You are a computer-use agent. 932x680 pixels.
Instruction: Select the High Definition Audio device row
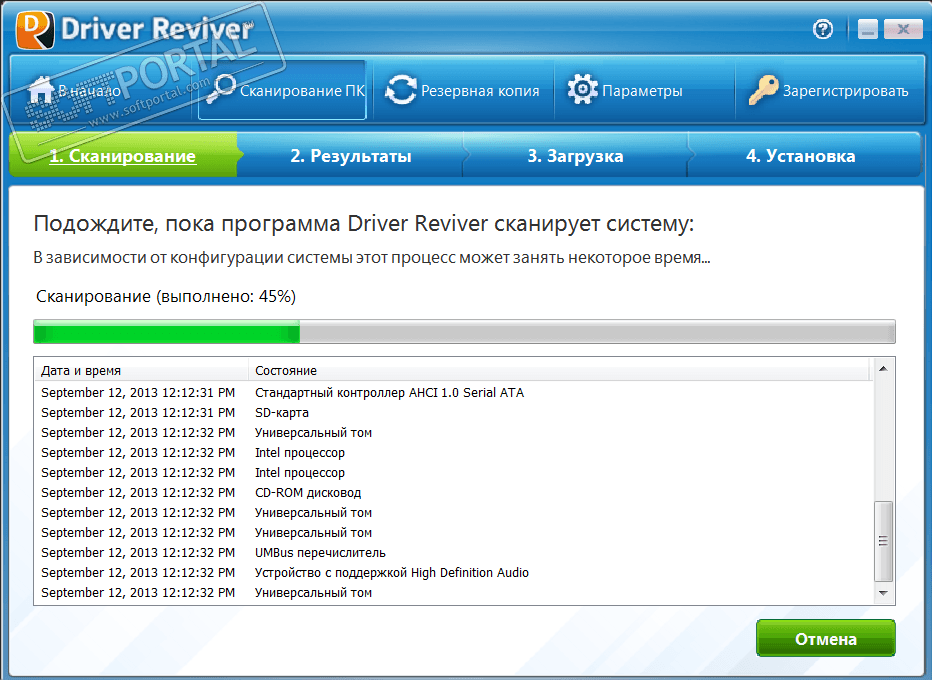tap(454, 572)
